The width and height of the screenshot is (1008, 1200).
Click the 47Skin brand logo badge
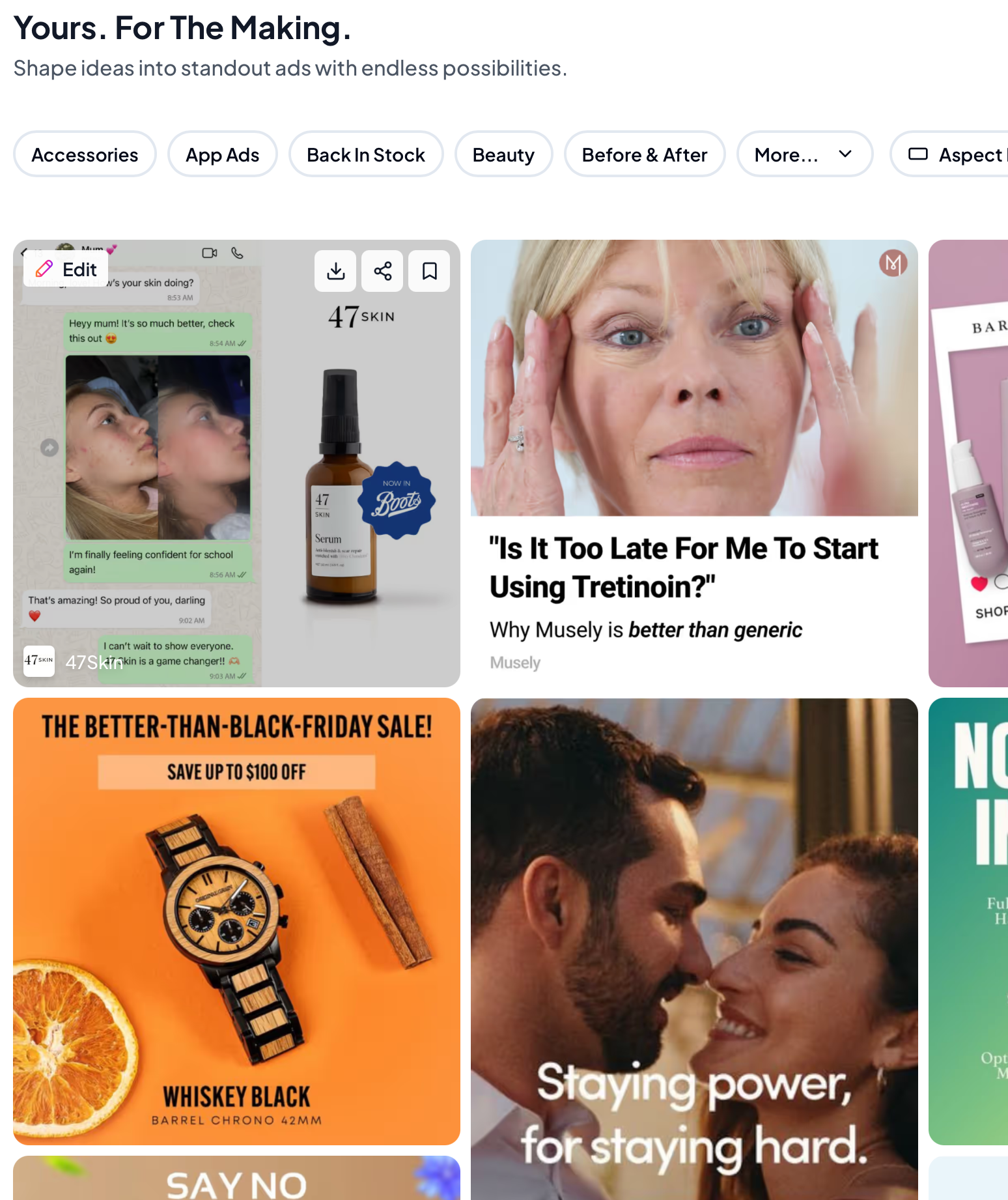(x=39, y=661)
